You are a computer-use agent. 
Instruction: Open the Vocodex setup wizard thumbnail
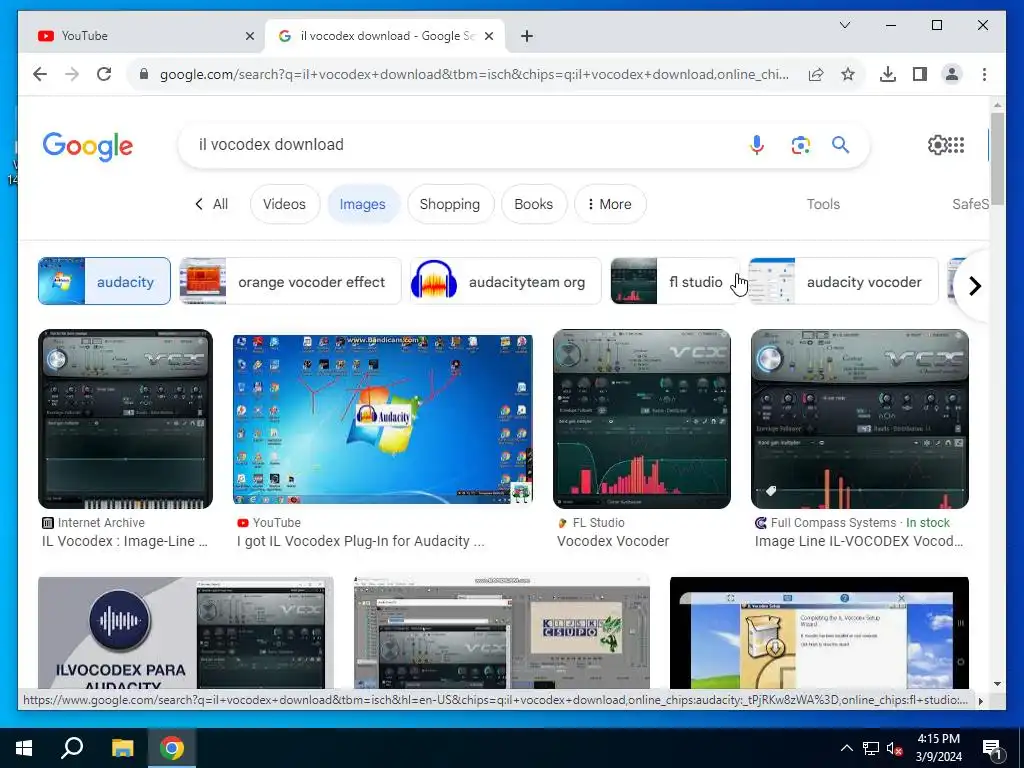coord(819,633)
